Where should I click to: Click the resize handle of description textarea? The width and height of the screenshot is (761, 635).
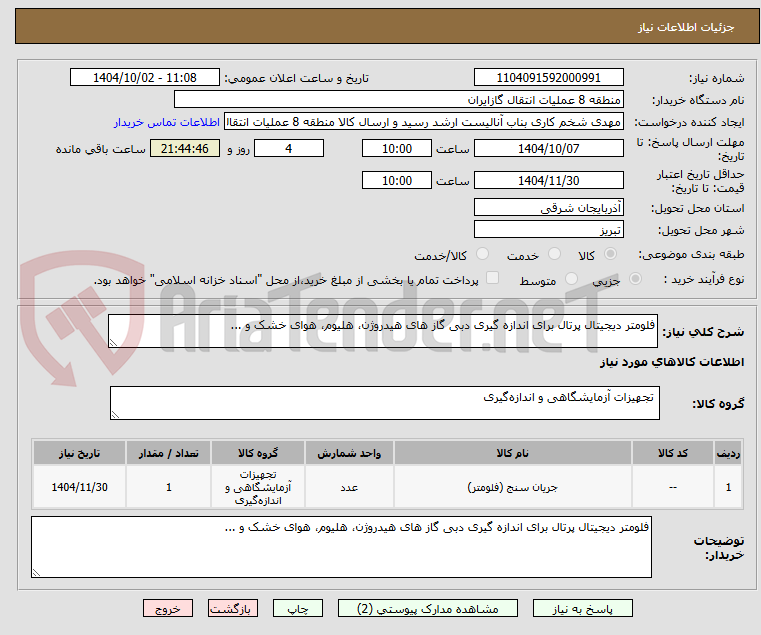113,343
